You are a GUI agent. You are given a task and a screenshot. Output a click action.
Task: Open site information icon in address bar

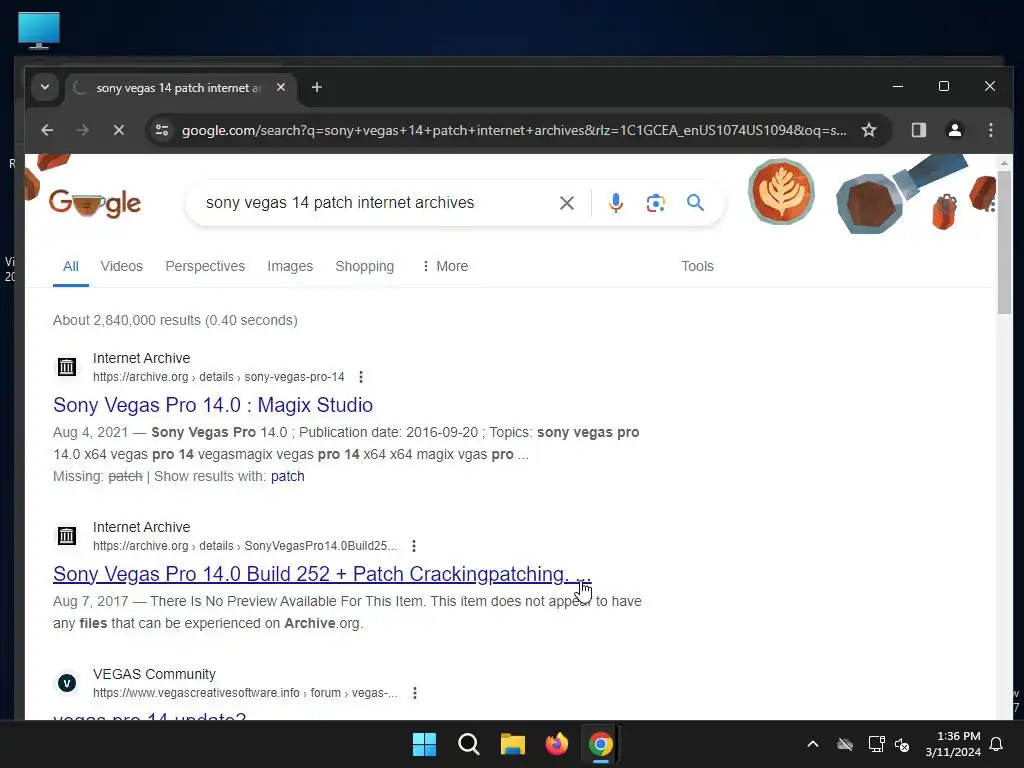(162, 130)
